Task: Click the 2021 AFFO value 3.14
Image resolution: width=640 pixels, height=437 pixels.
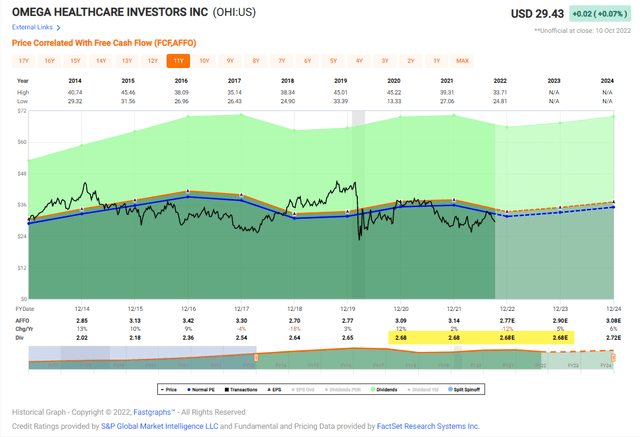Action: tap(454, 321)
